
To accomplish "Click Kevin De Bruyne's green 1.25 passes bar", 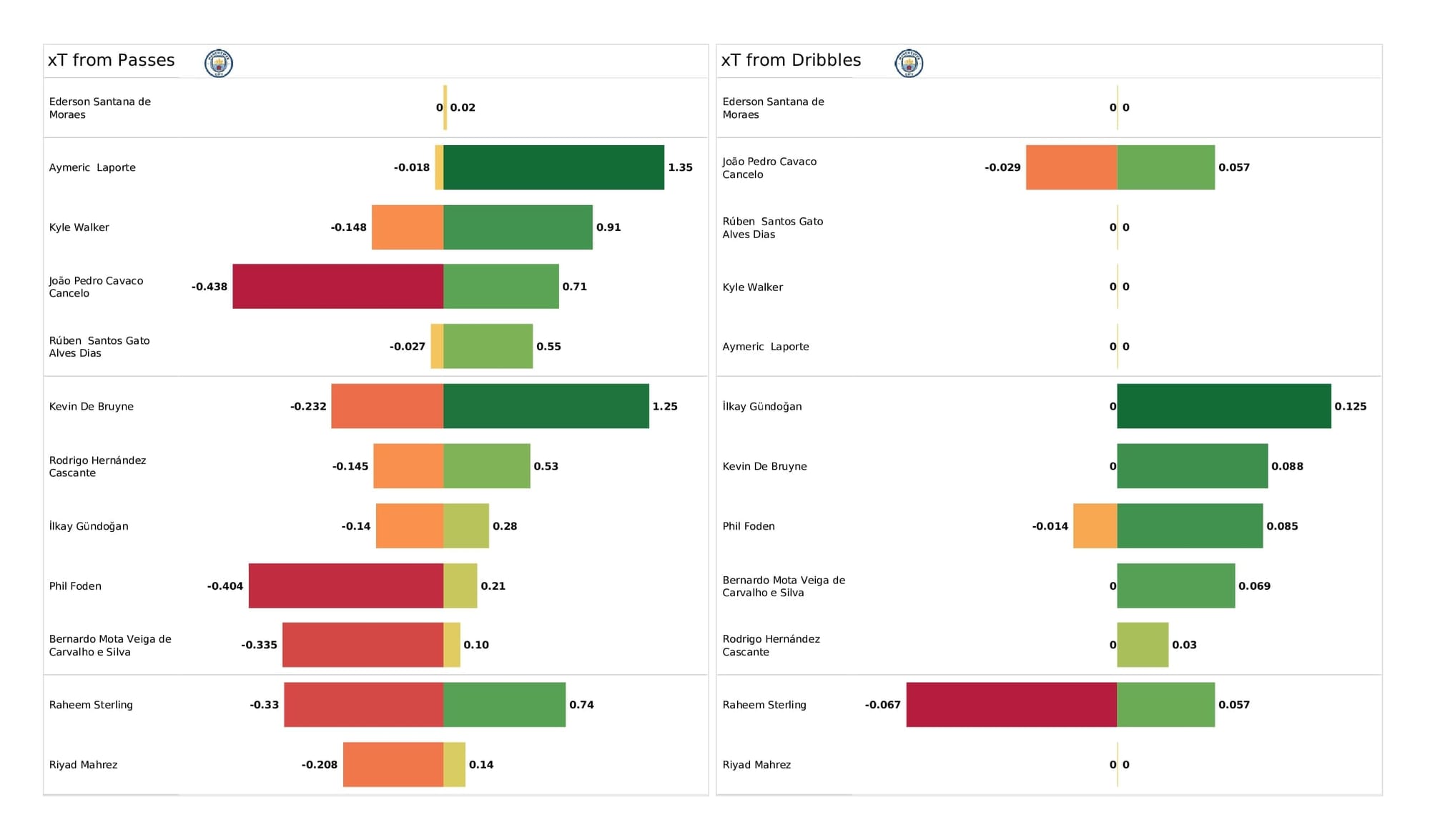I will pyautogui.click(x=546, y=406).
